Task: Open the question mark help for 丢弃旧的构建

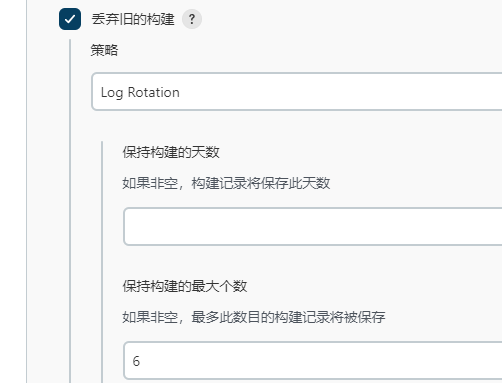Action: (x=192, y=19)
